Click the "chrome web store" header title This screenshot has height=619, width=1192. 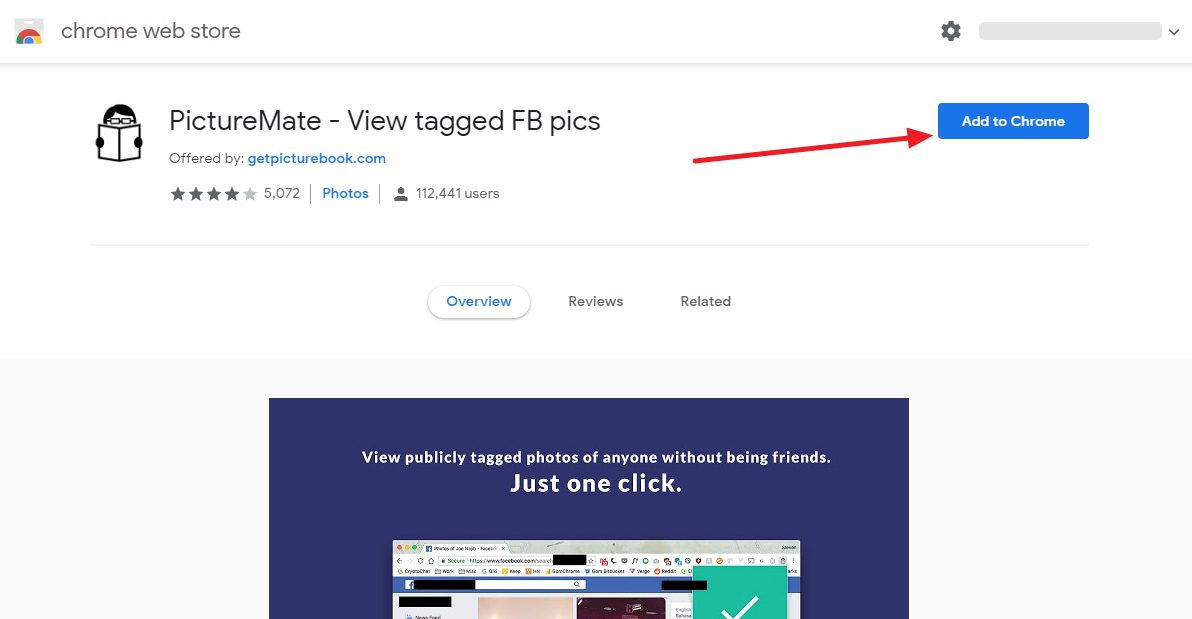pos(151,31)
